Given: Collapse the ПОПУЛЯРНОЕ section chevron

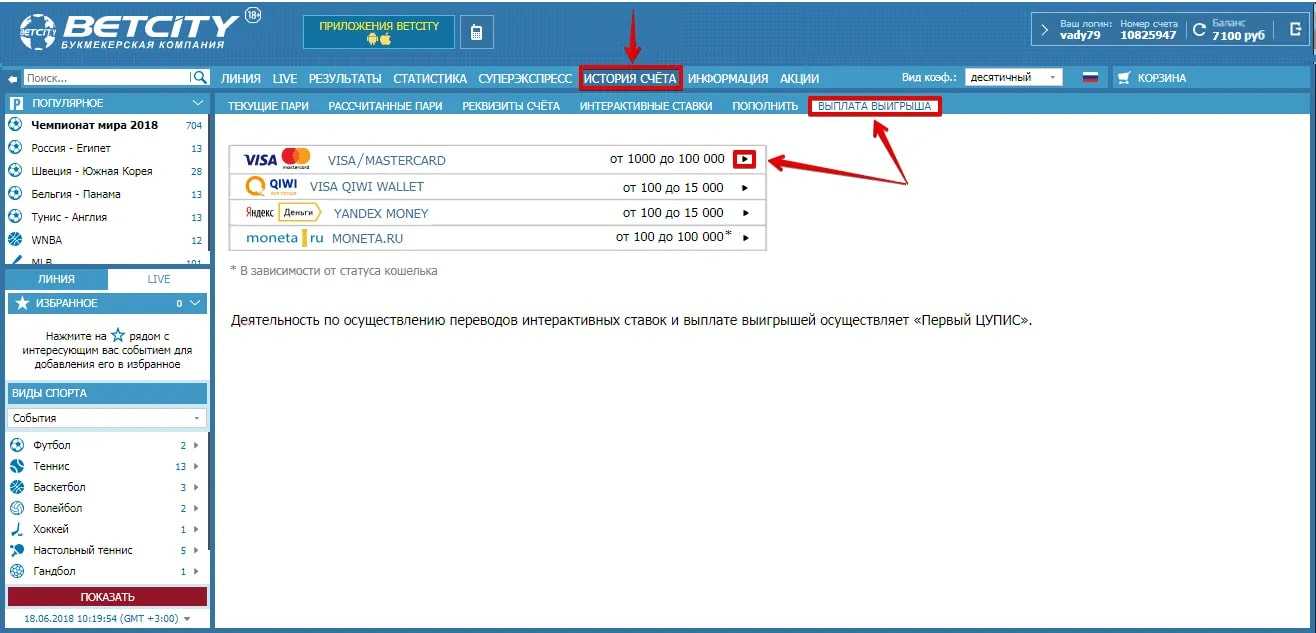Looking at the screenshot, I should (x=197, y=102).
